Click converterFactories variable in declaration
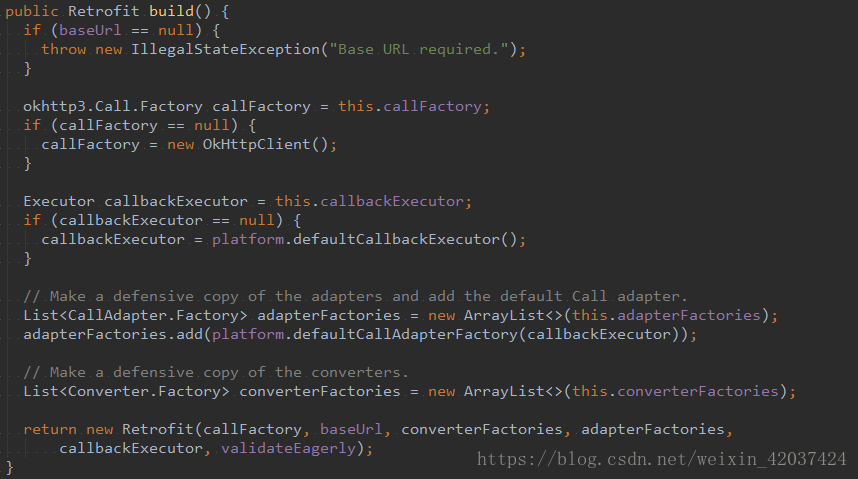 pyautogui.click(x=320, y=391)
